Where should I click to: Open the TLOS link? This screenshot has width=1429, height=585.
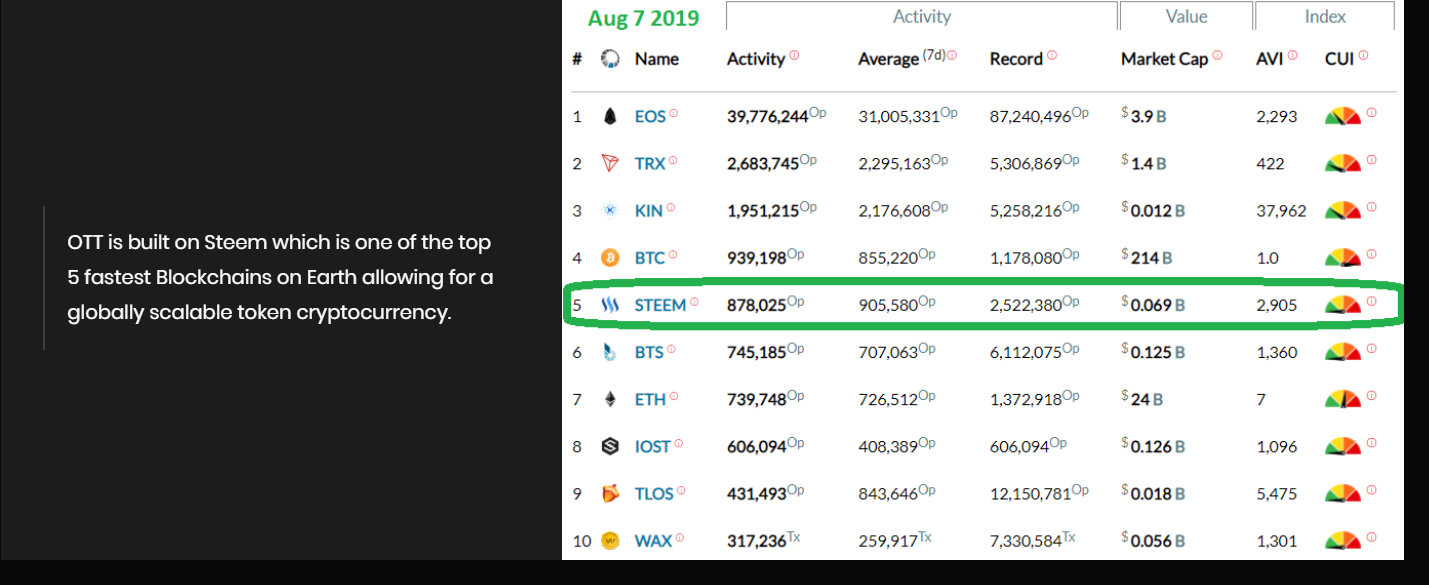point(656,493)
